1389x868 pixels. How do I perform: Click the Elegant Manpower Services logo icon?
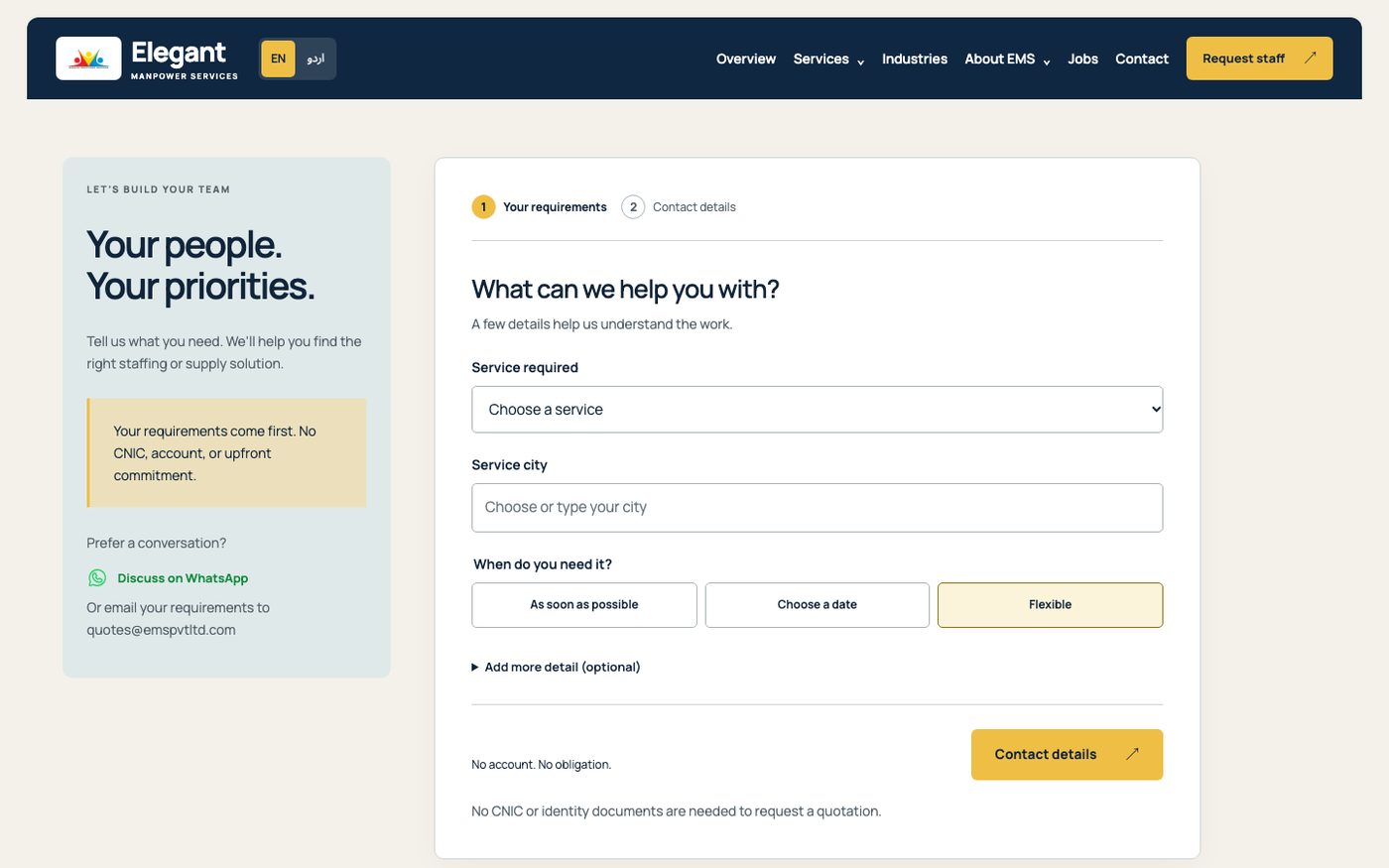click(x=88, y=59)
